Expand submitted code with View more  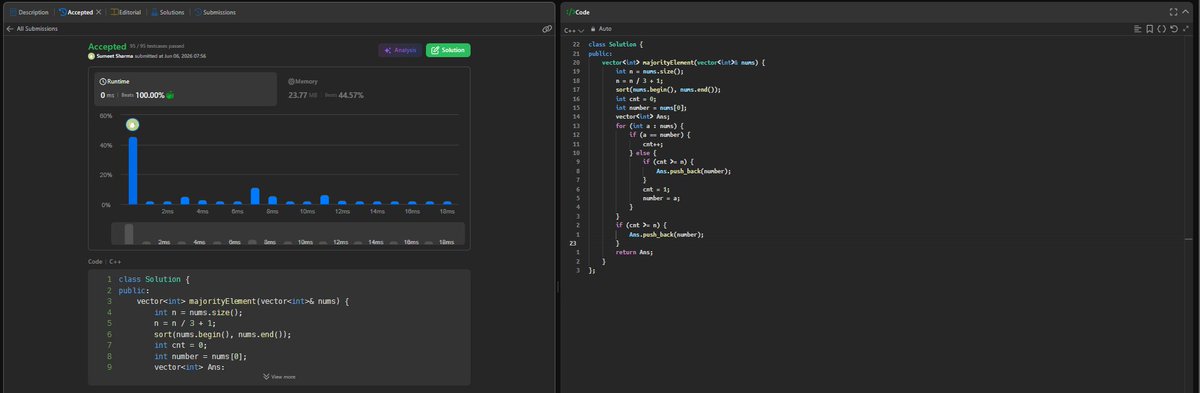[279, 376]
